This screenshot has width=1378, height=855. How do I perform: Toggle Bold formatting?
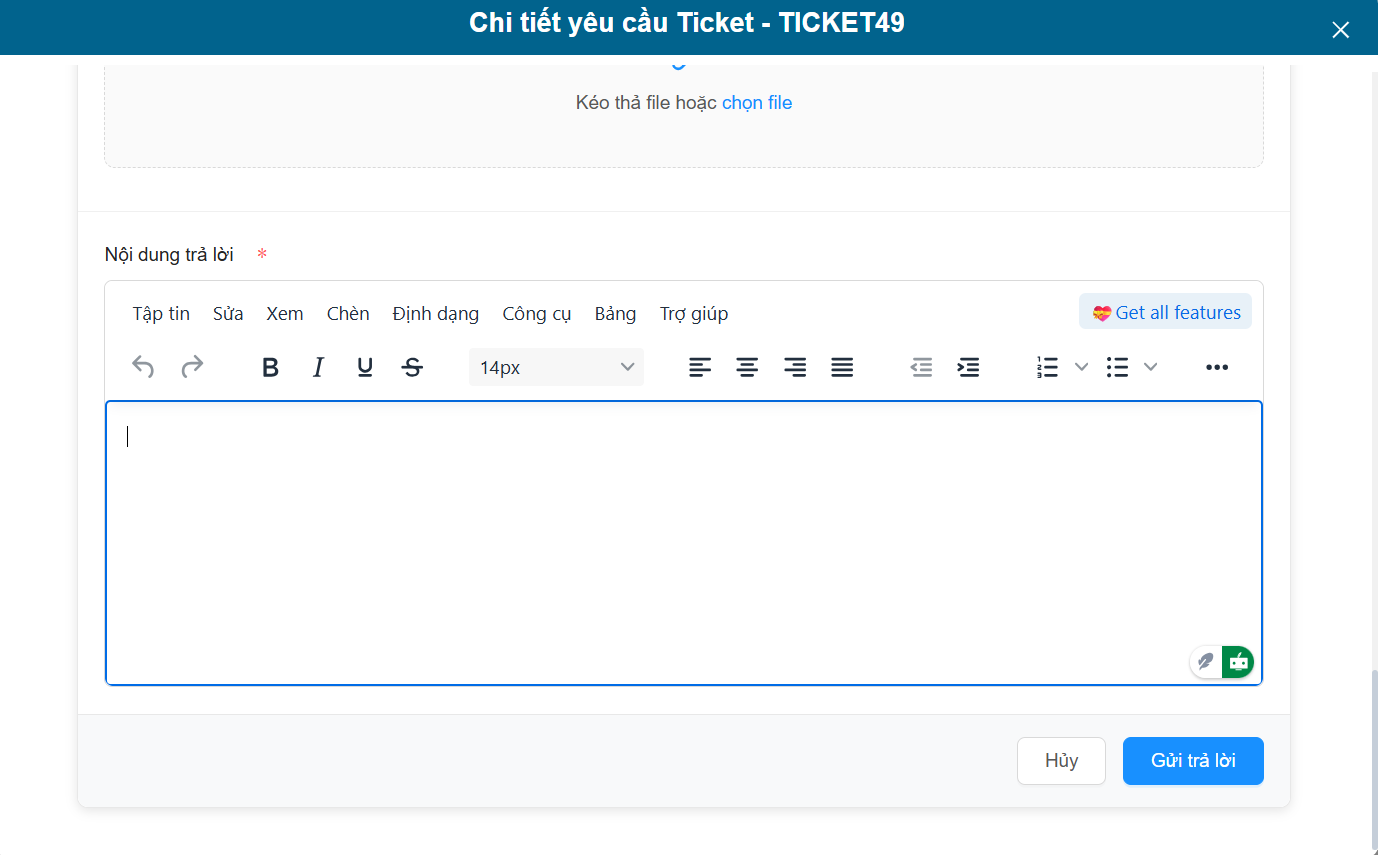pos(270,367)
